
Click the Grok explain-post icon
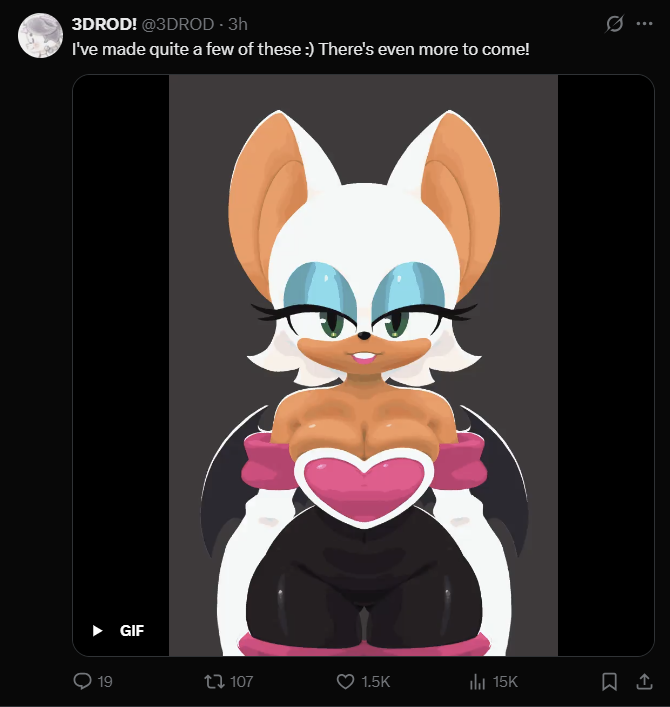[614, 23]
